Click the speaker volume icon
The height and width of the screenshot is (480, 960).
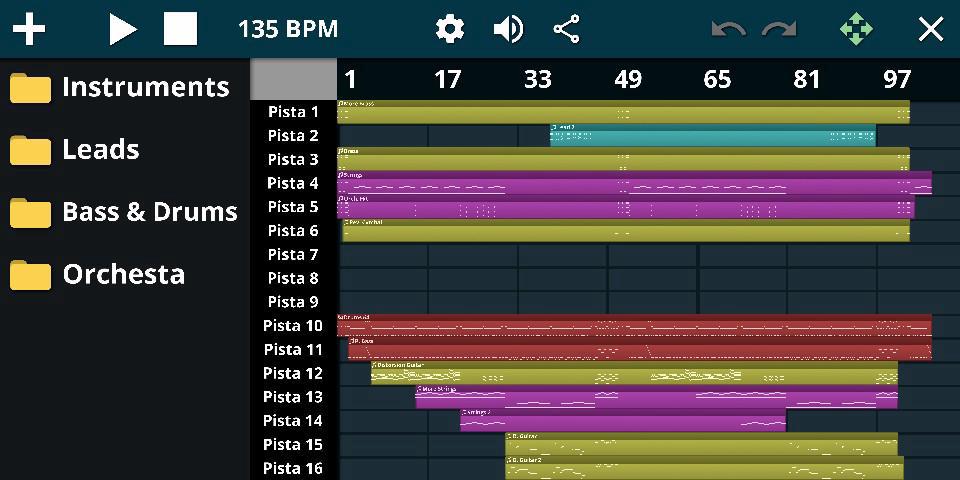coord(508,29)
